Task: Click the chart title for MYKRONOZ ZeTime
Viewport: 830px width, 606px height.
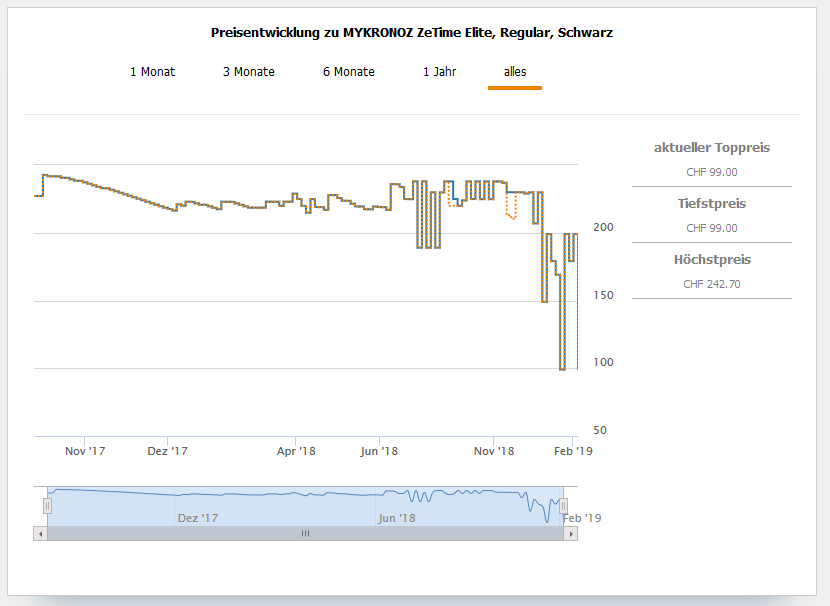Action: click(412, 33)
